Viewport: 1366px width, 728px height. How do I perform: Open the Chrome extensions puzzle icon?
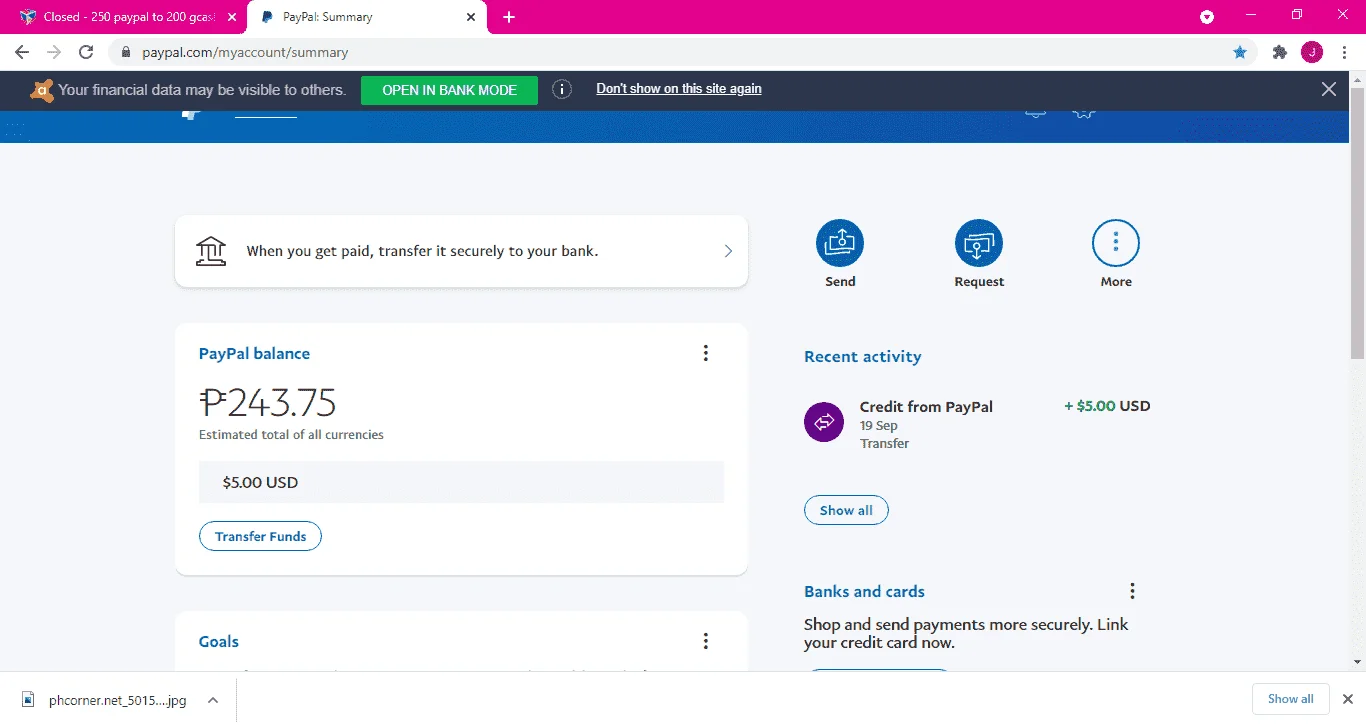click(x=1279, y=52)
